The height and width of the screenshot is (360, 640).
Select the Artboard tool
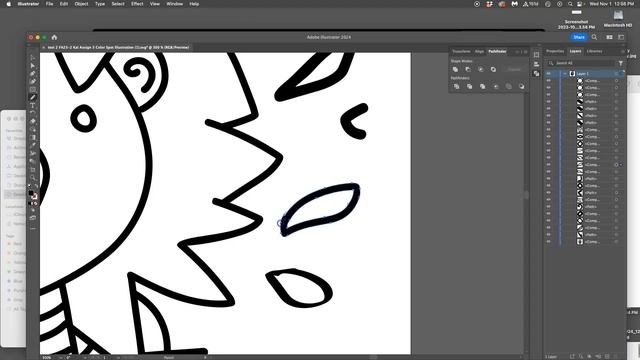pos(33,169)
